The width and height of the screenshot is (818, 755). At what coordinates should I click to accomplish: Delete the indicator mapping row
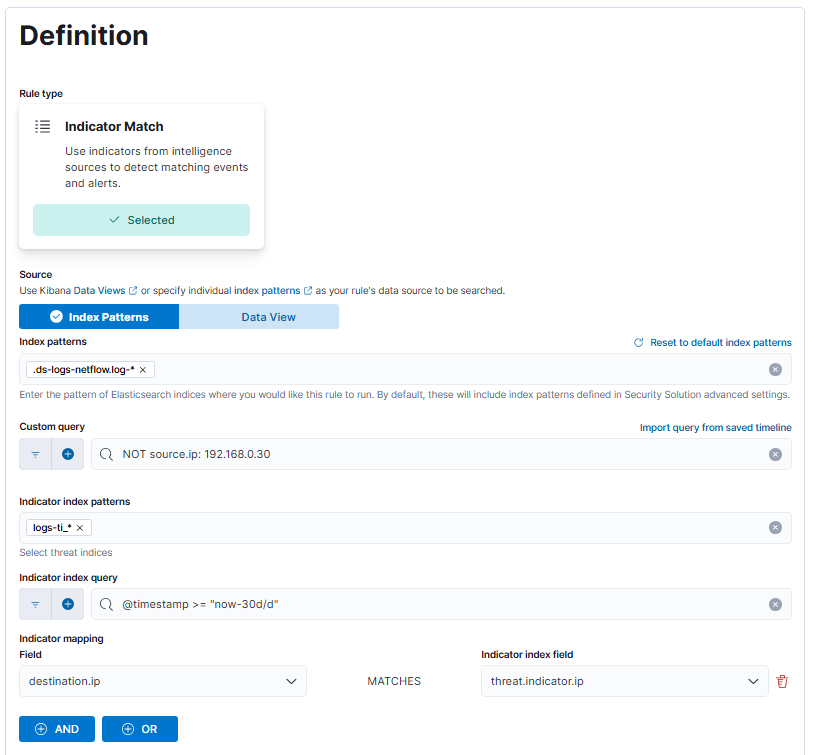782,681
